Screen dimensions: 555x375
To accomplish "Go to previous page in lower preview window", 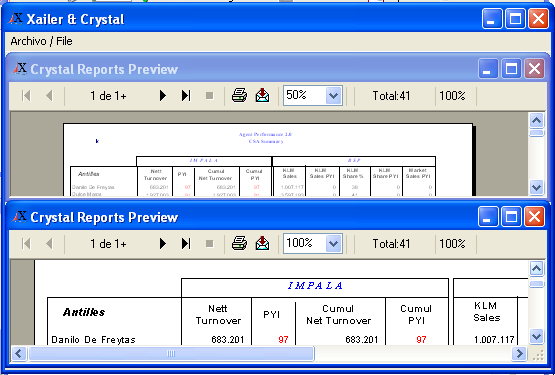I will point(49,244).
